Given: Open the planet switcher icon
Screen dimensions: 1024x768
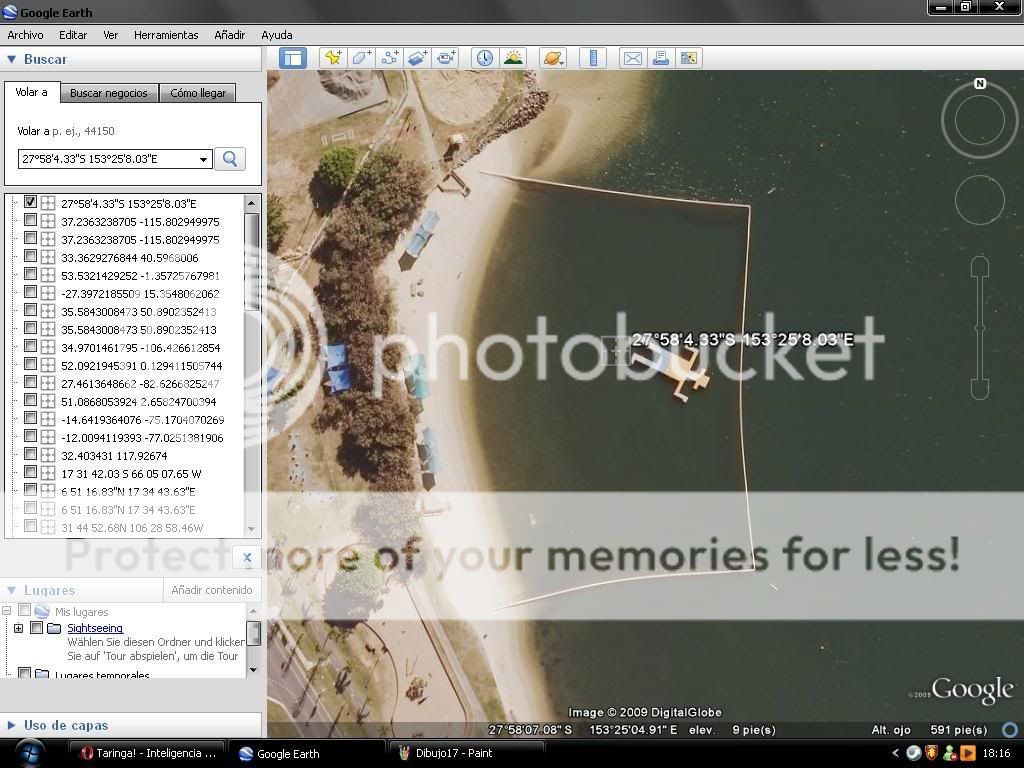Looking at the screenshot, I should coord(552,58).
